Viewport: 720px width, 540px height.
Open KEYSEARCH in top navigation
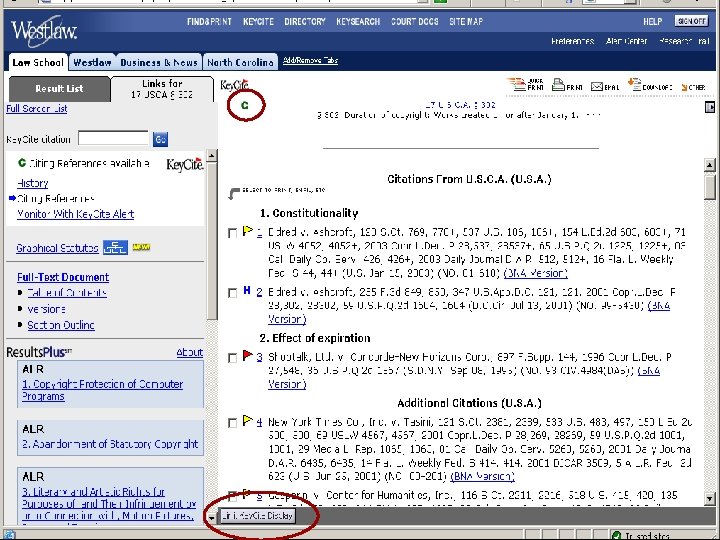point(358,22)
